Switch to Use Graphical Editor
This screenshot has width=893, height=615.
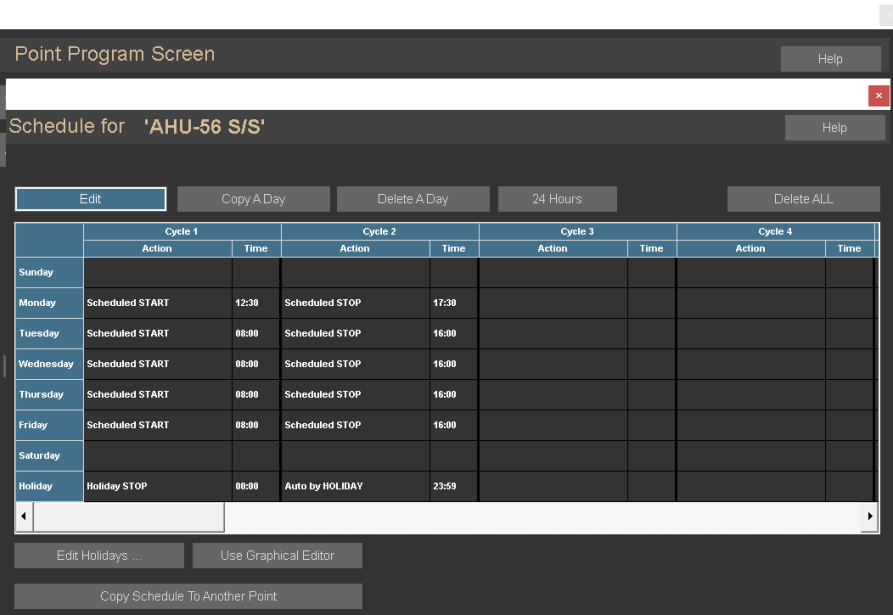[x=277, y=556]
